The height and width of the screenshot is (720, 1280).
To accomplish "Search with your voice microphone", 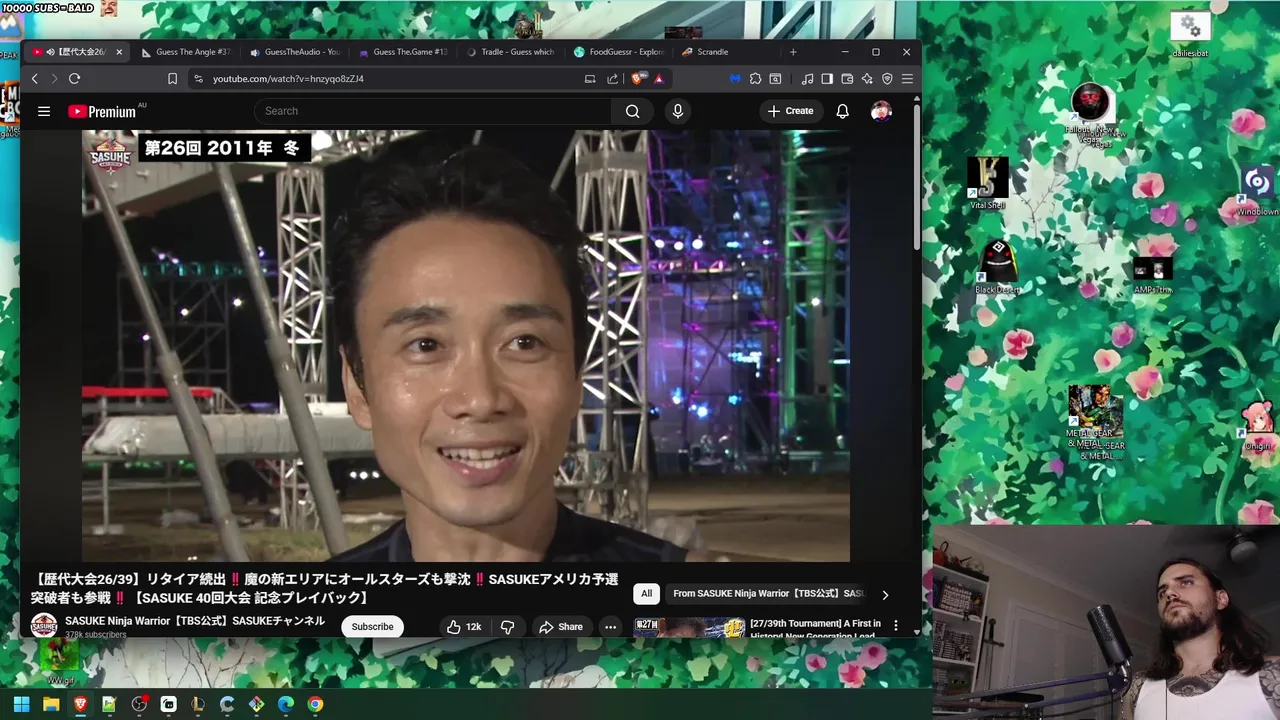I will [x=678, y=111].
